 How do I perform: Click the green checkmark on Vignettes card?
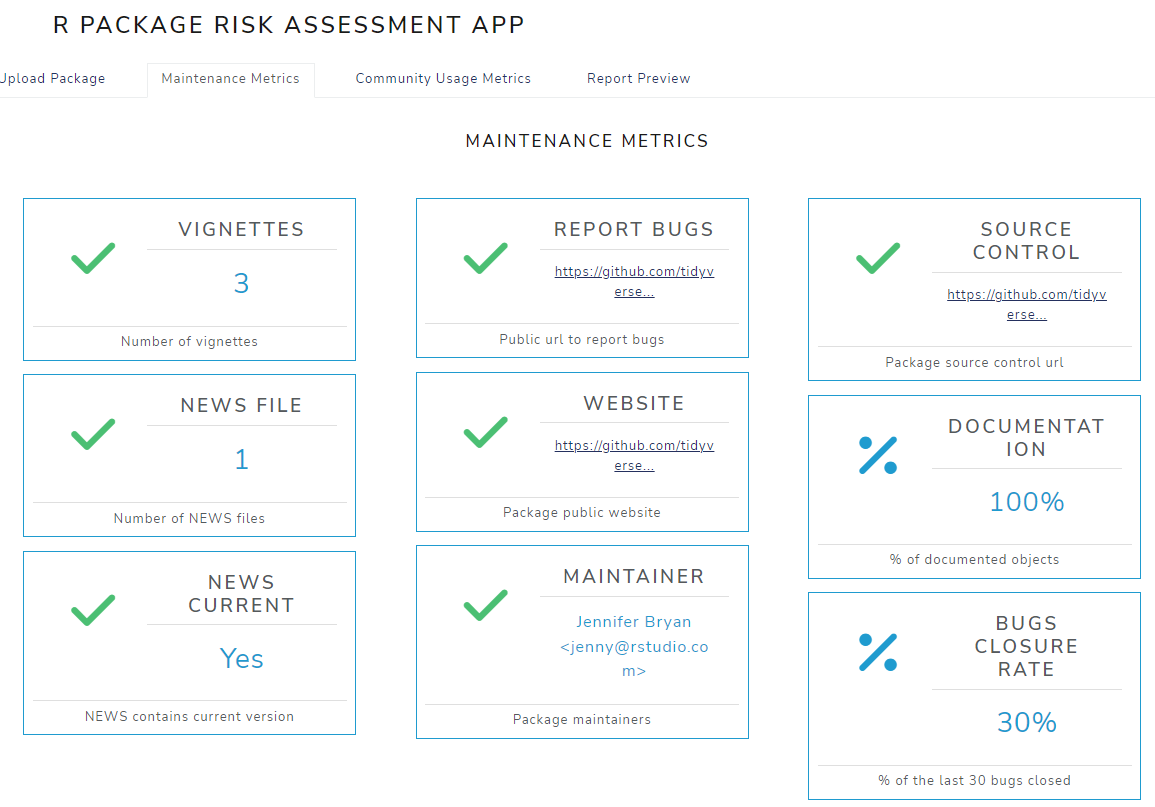point(93,258)
